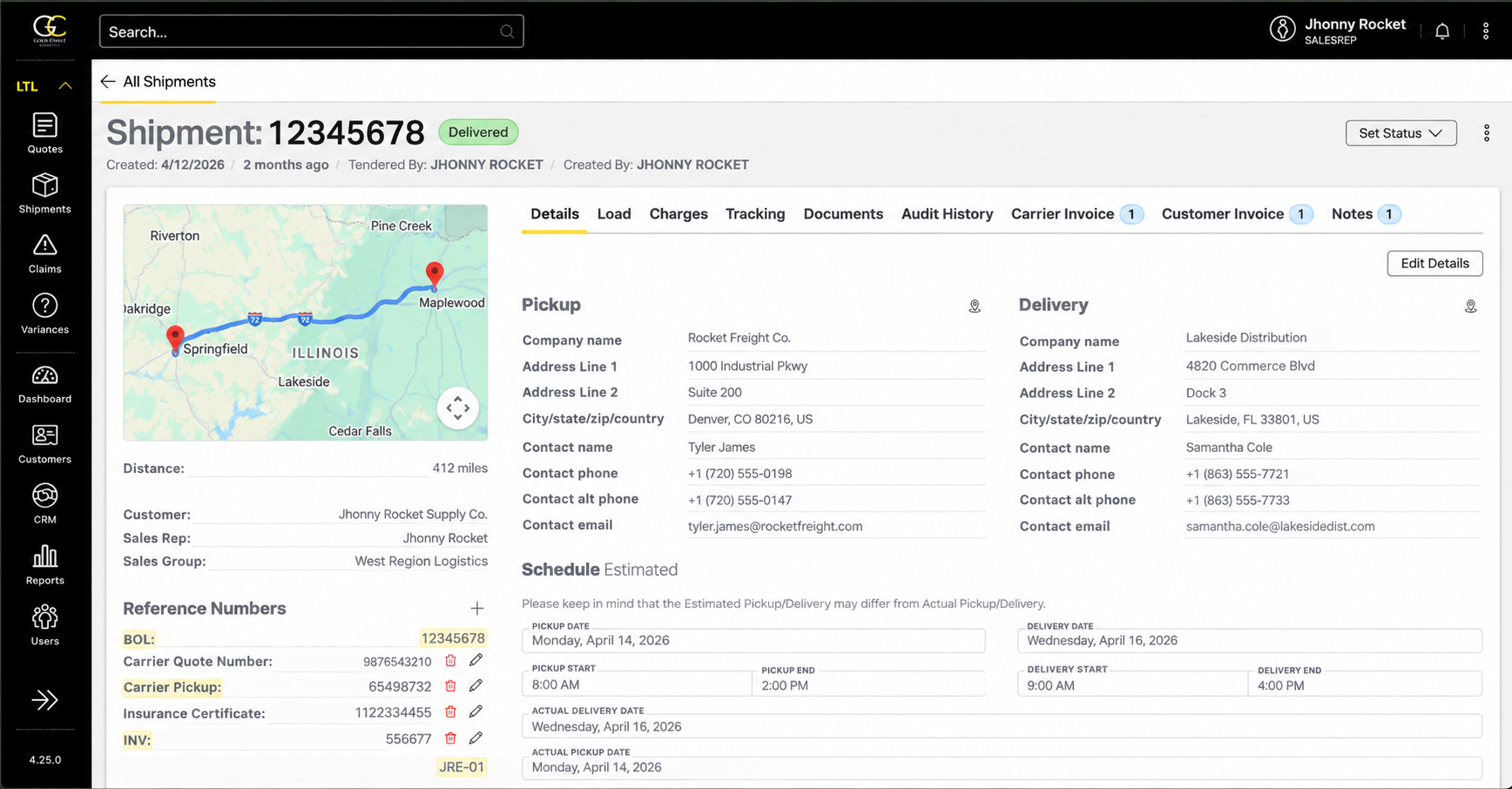Delete the Carrier Pickup reference
This screenshot has height=789, width=1512.
coord(450,686)
